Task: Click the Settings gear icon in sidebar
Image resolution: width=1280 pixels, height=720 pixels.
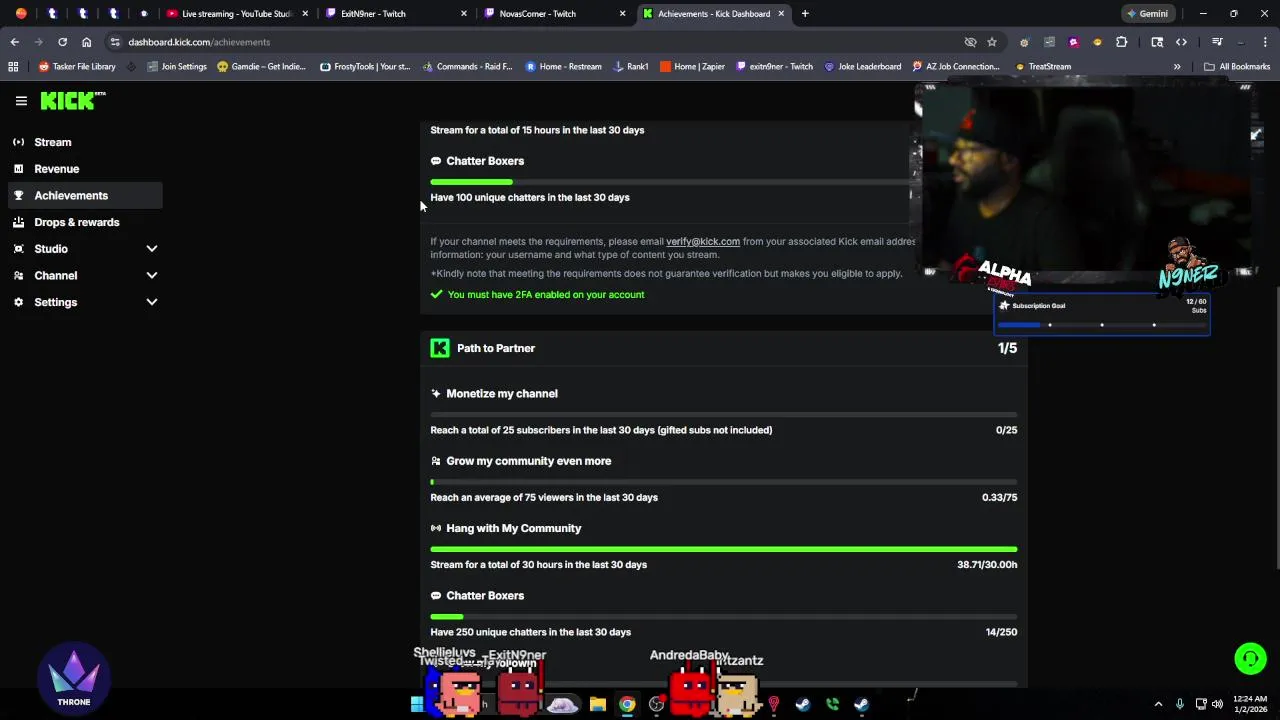Action: 18,302
